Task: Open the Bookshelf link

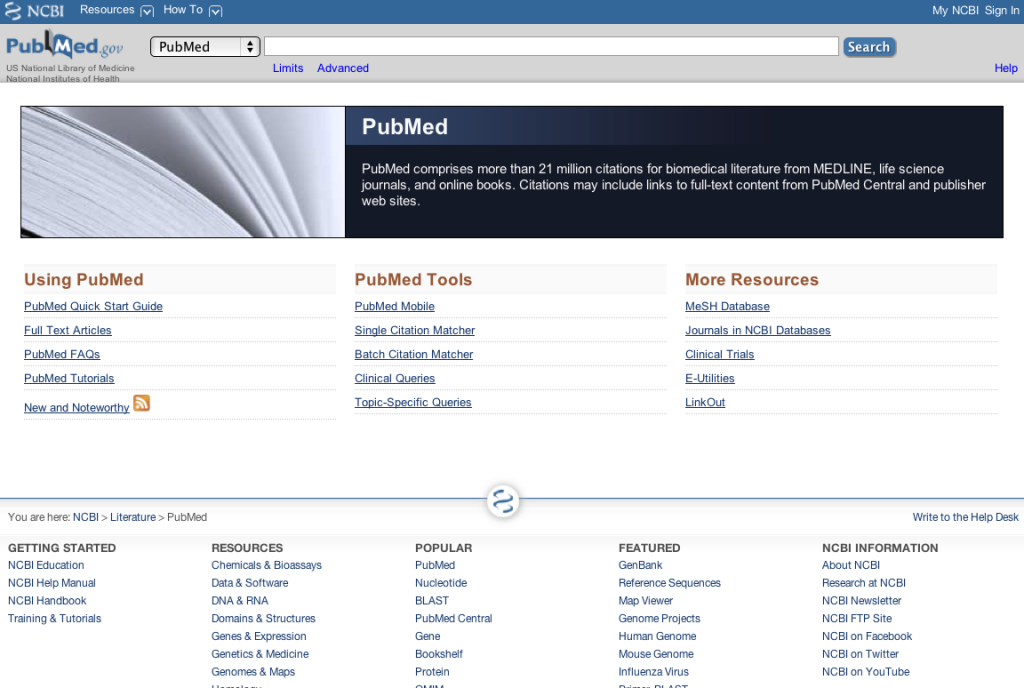Action: pos(439,653)
